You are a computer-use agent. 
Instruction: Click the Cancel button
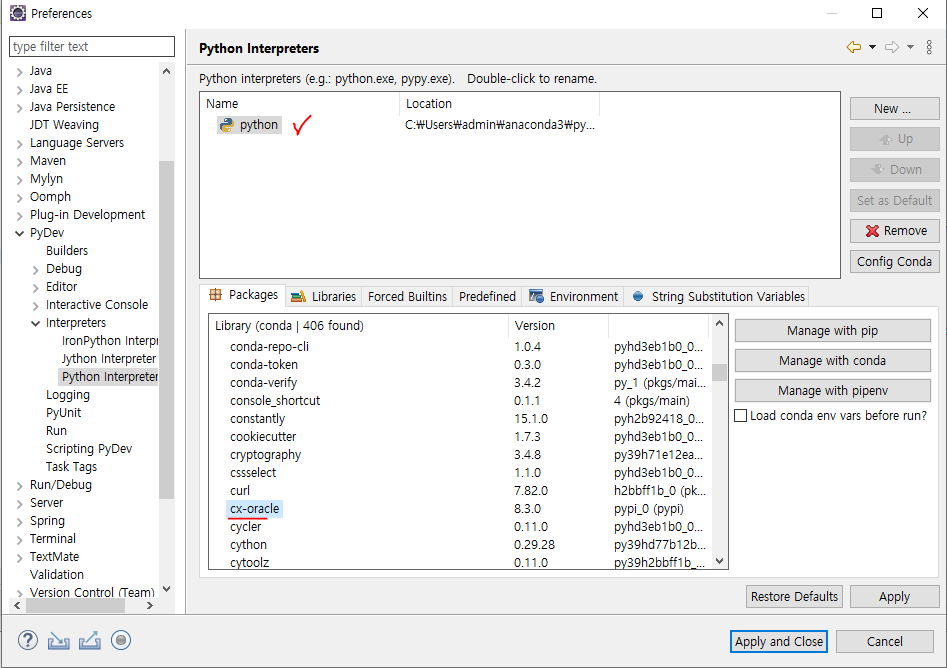[885, 641]
